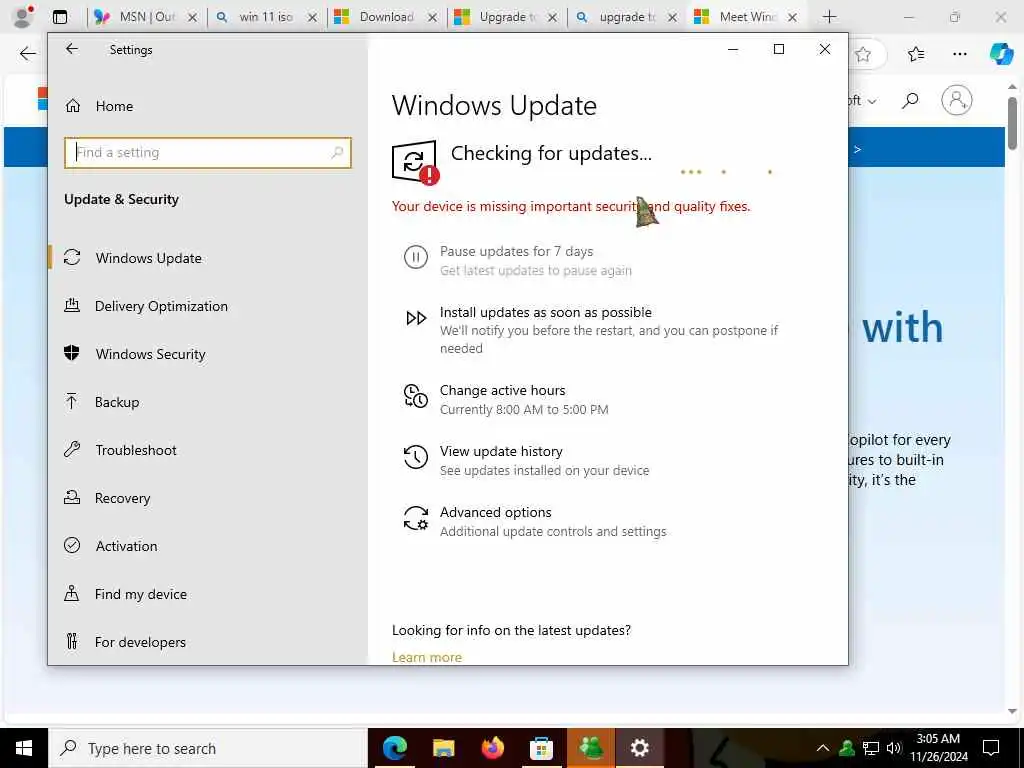Click the active hours clock icon
1024x768 pixels.
(x=415, y=396)
